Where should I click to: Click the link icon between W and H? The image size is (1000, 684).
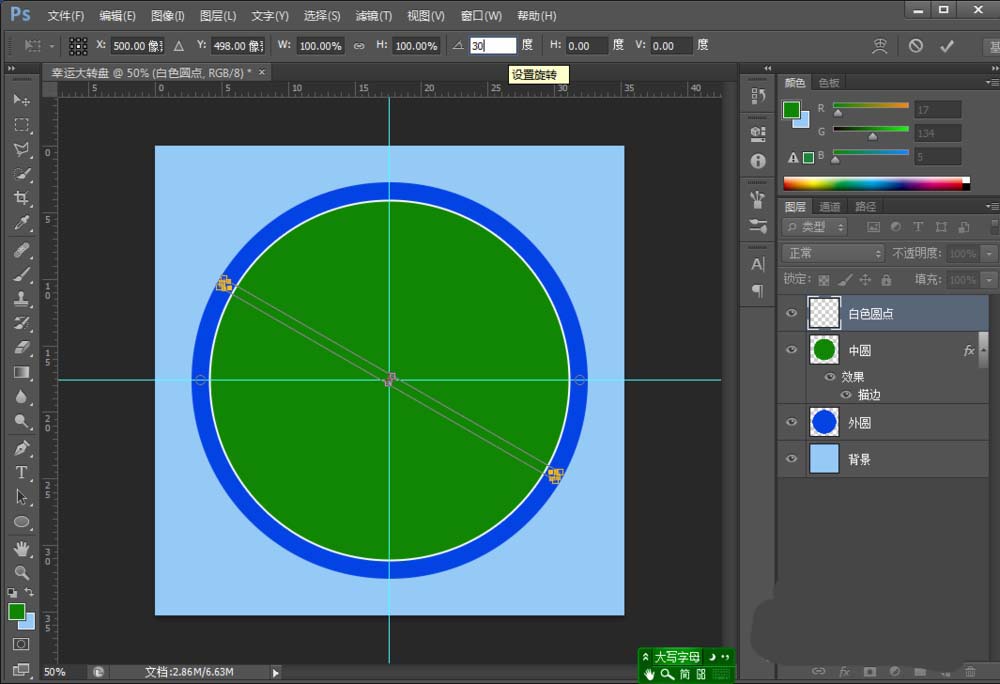(359, 46)
